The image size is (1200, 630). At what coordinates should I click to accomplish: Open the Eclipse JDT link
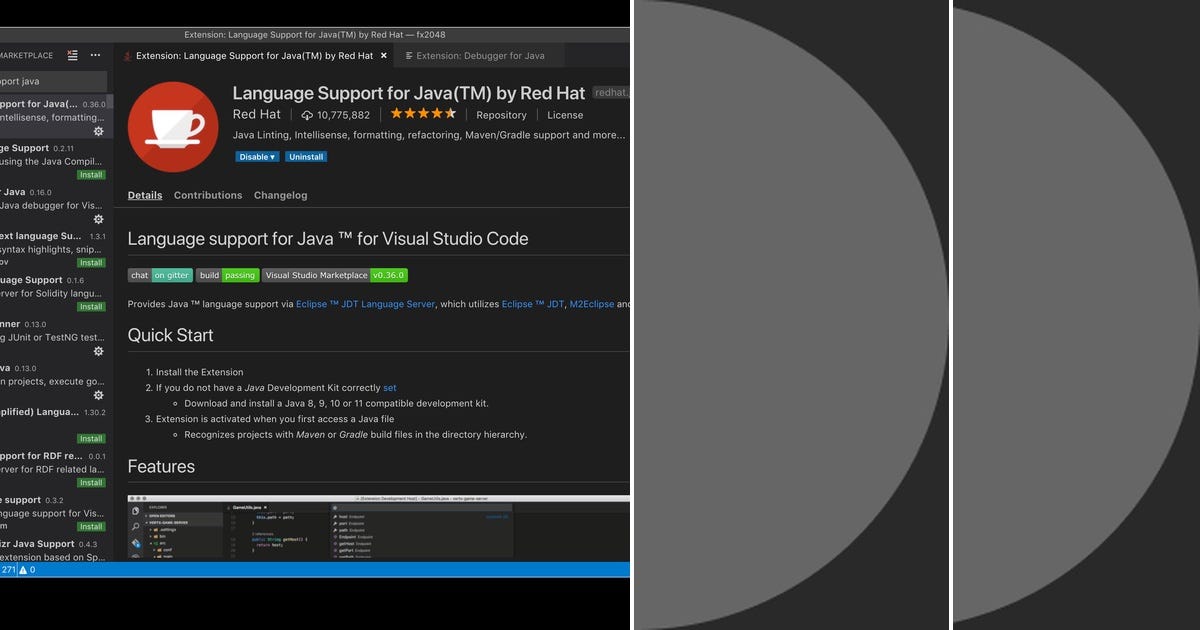pyautogui.click(x=533, y=304)
